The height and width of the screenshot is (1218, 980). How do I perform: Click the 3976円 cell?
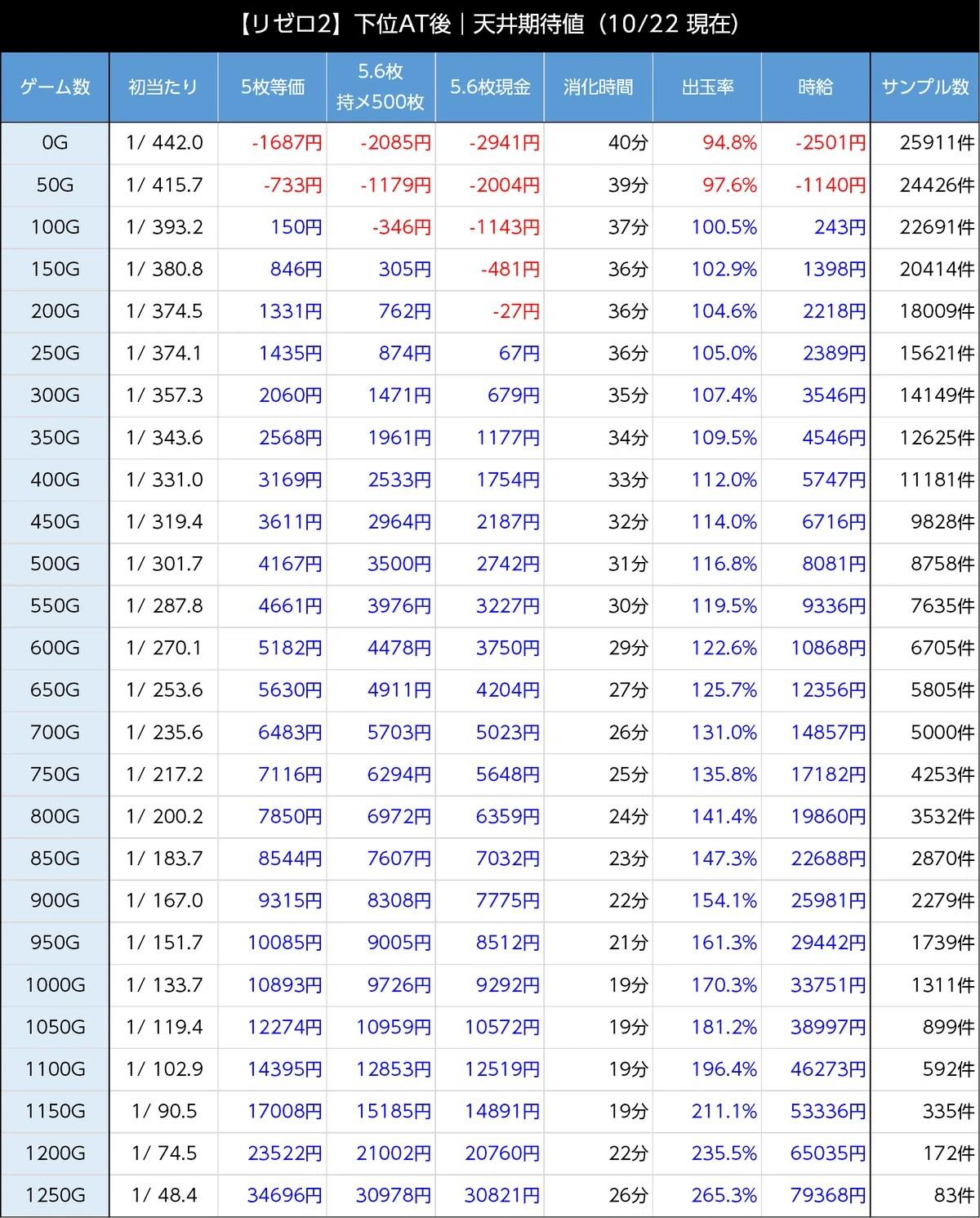(x=381, y=606)
